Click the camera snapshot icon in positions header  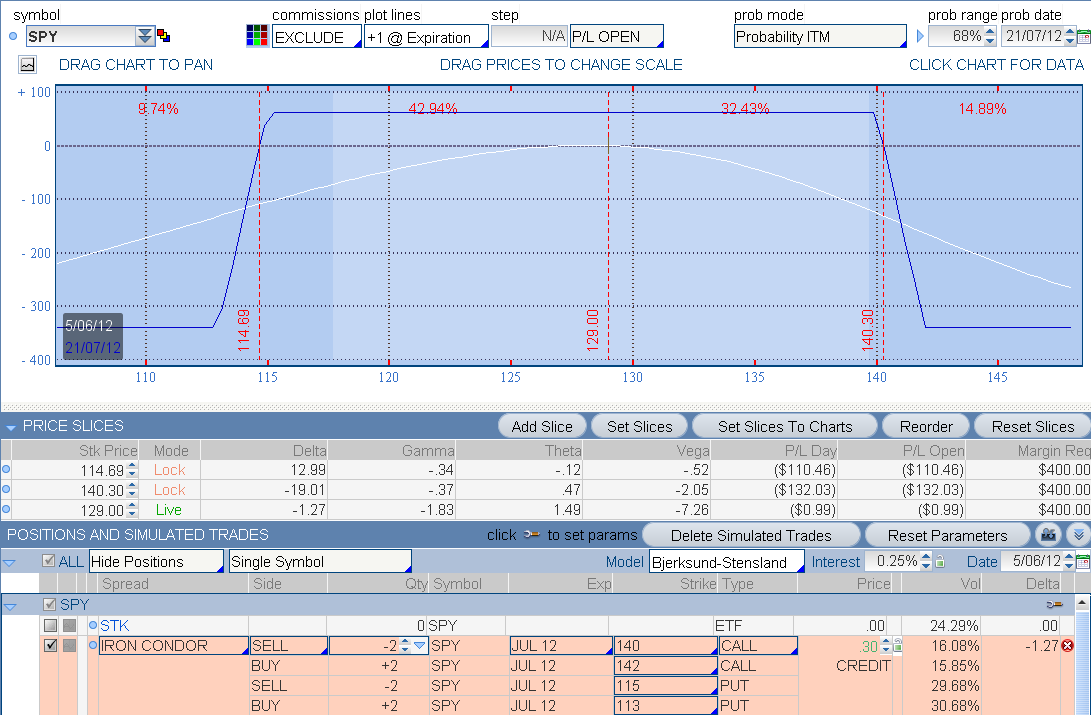(x=1049, y=534)
